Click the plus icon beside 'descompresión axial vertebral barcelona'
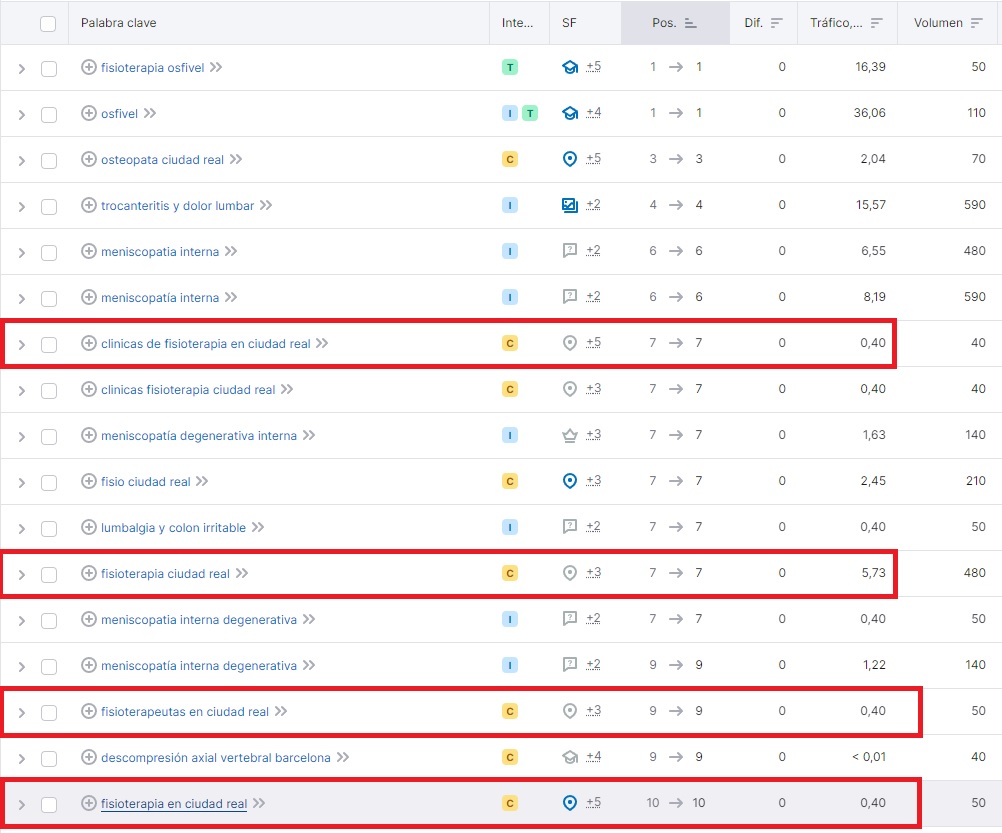 [x=88, y=758]
